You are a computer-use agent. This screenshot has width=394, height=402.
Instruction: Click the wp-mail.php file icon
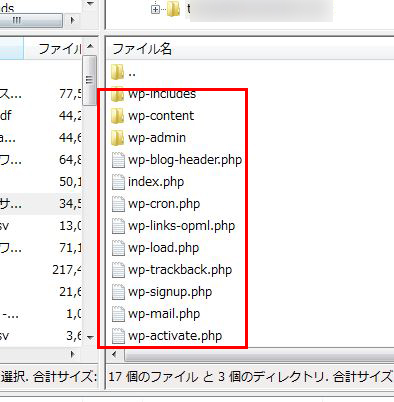coord(118,314)
